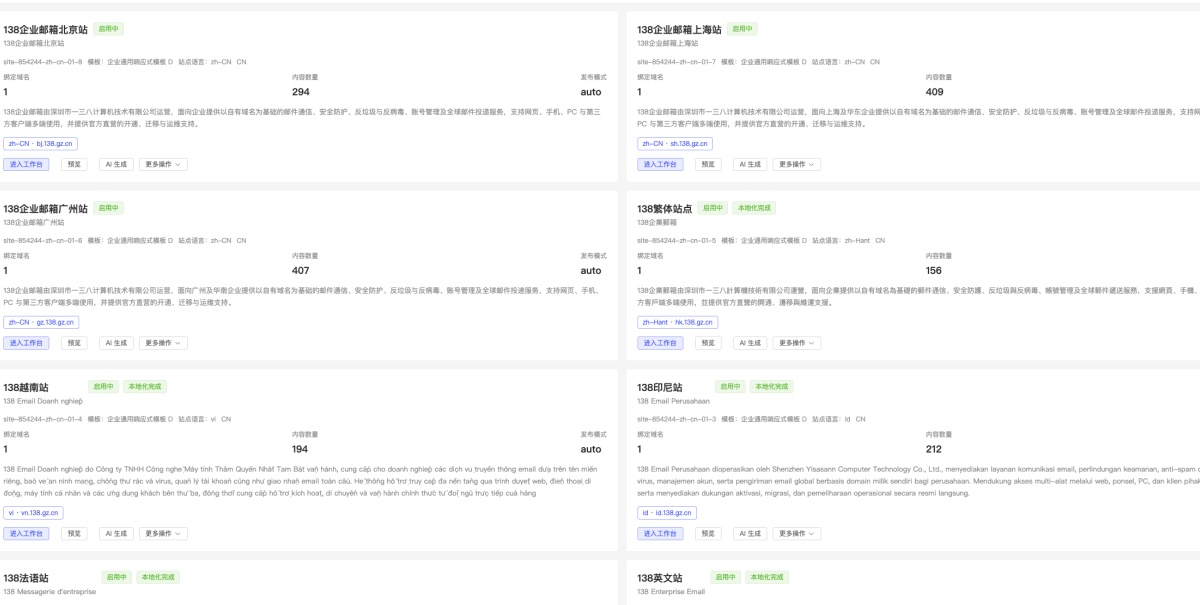The width and height of the screenshot is (1200, 605).
Task: Click the 内容数量 value 294
Action: click(x=301, y=92)
